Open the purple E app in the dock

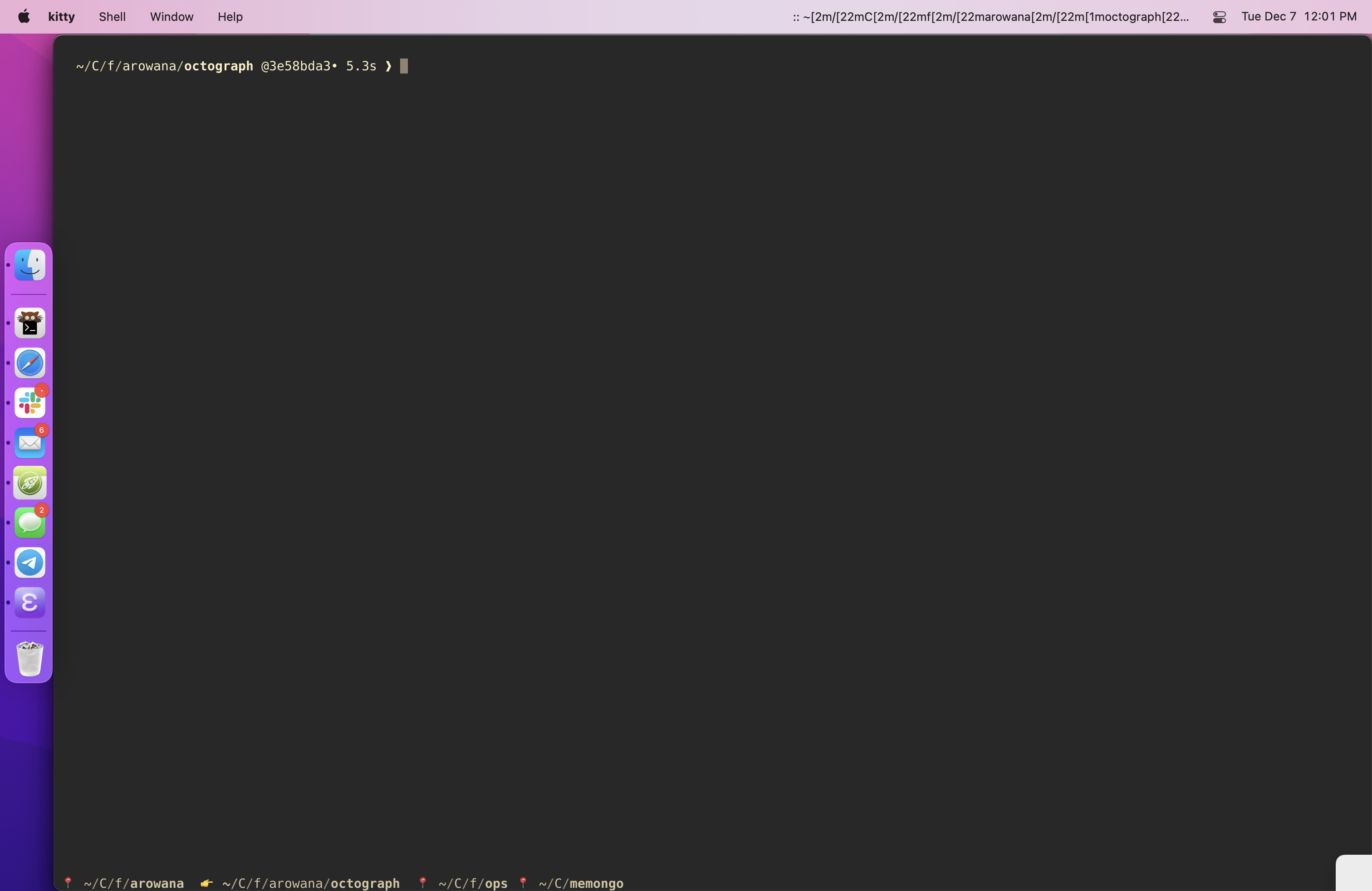tap(29, 602)
